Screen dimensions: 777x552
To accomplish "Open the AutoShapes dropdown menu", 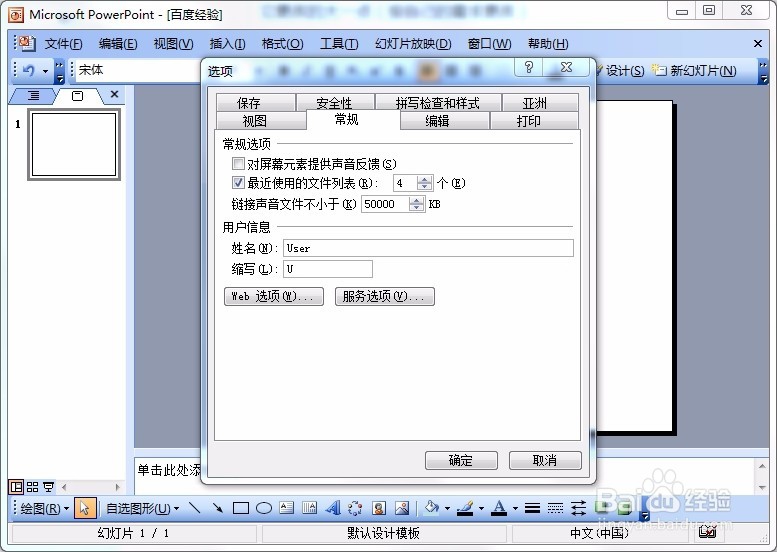I will (142, 508).
